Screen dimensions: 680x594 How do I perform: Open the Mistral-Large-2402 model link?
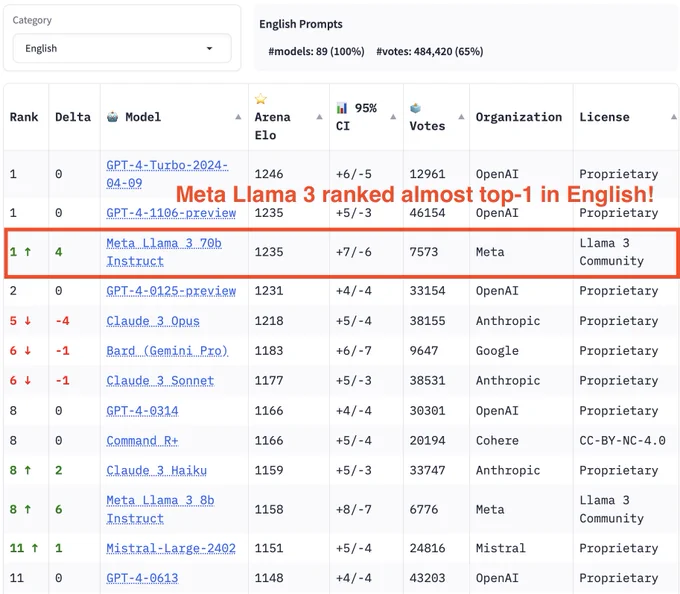[171, 548]
